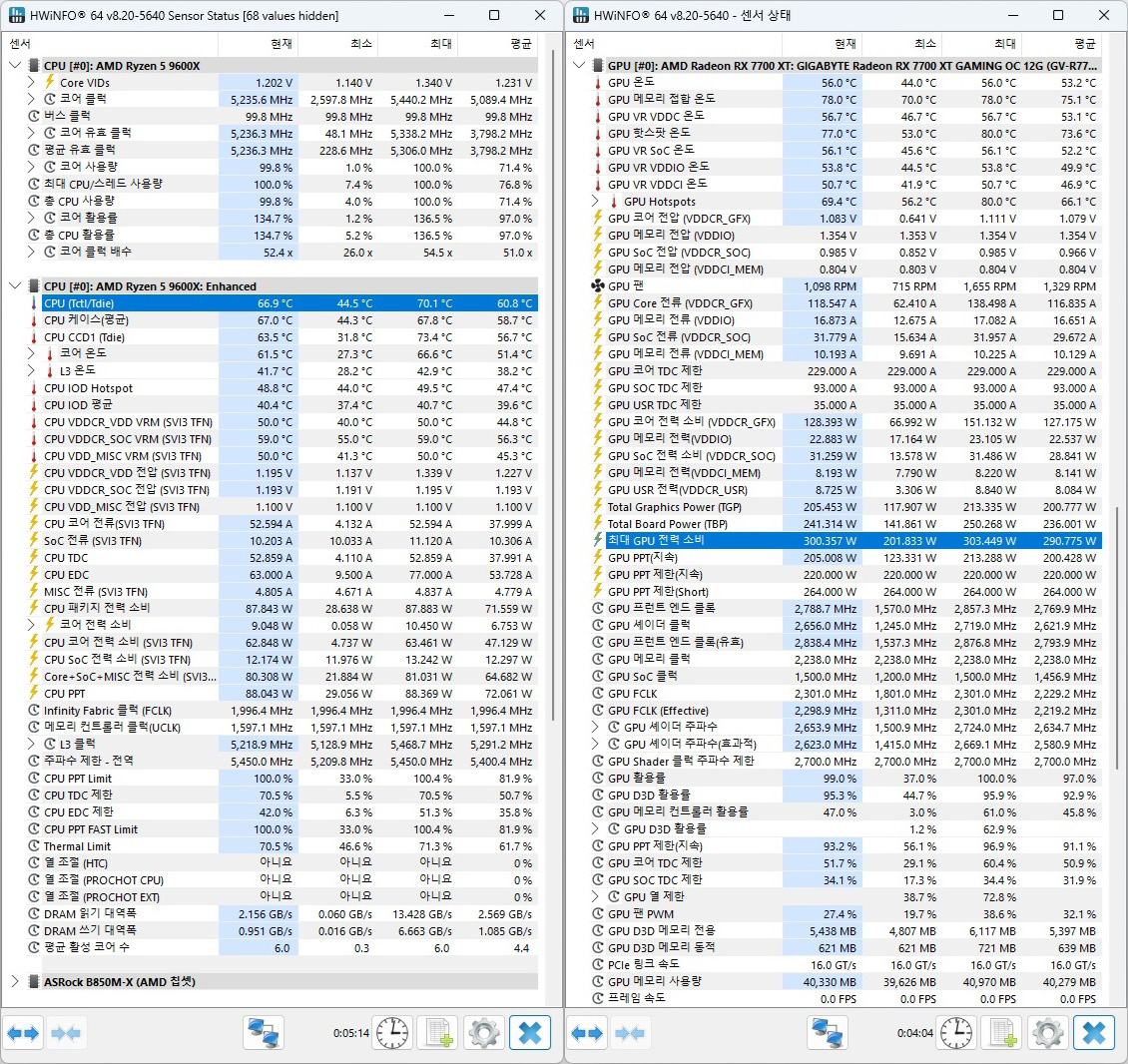
Task: Click the fan icon beside GPU 팬
Action: click(598, 285)
